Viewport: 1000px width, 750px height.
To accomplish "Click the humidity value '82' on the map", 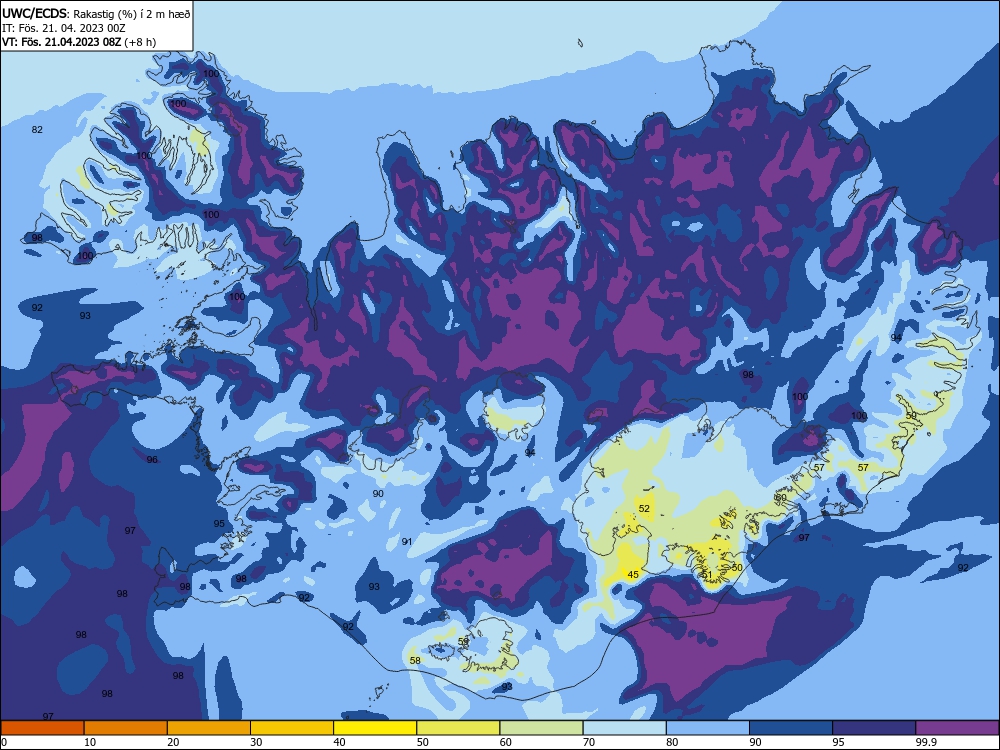I will tap(37, 129).
